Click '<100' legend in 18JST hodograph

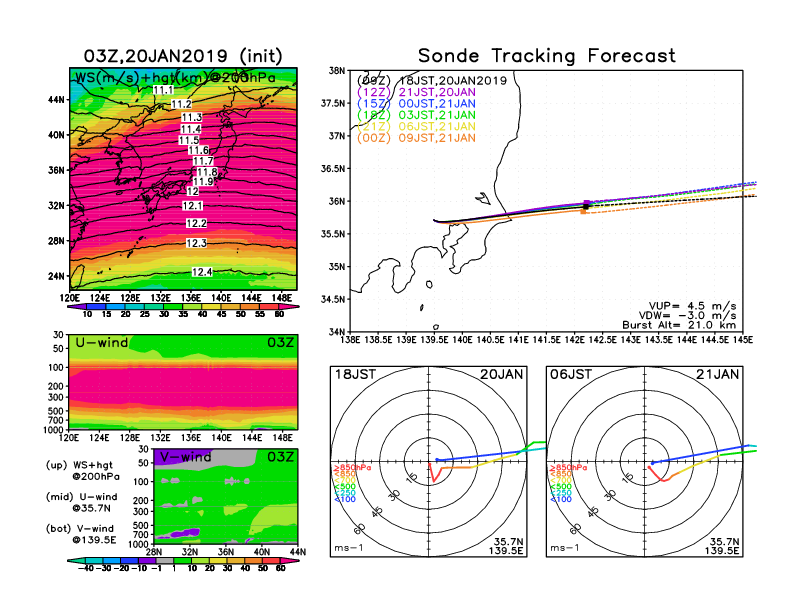[344, 499]
